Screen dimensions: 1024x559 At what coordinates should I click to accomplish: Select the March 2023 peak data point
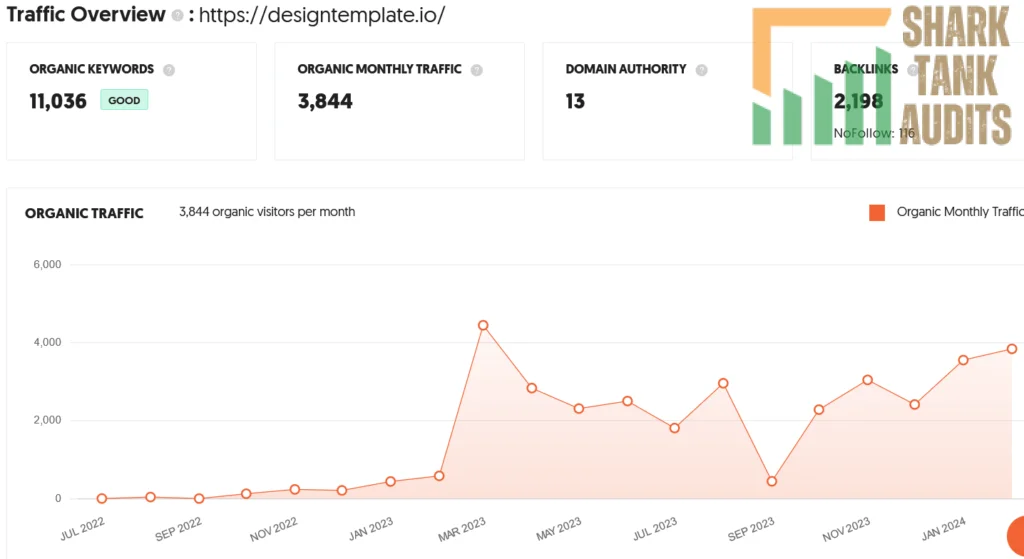tap(483, 325)
